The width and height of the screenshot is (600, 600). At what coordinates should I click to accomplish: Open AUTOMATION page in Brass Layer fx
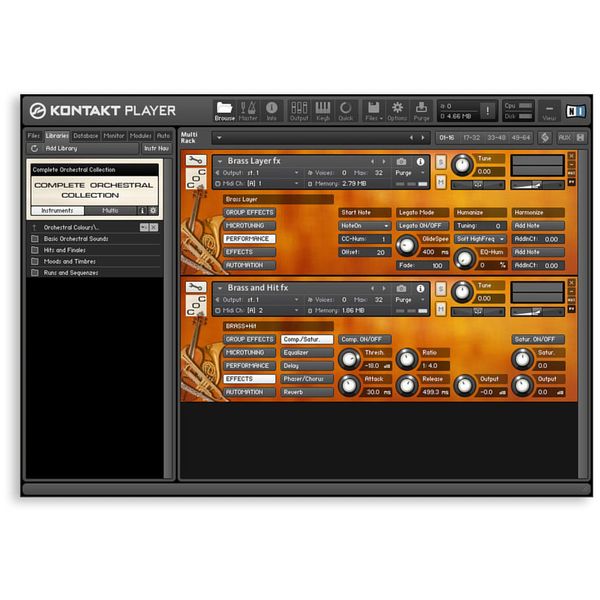pyautogui.click(x=249, y=265)
